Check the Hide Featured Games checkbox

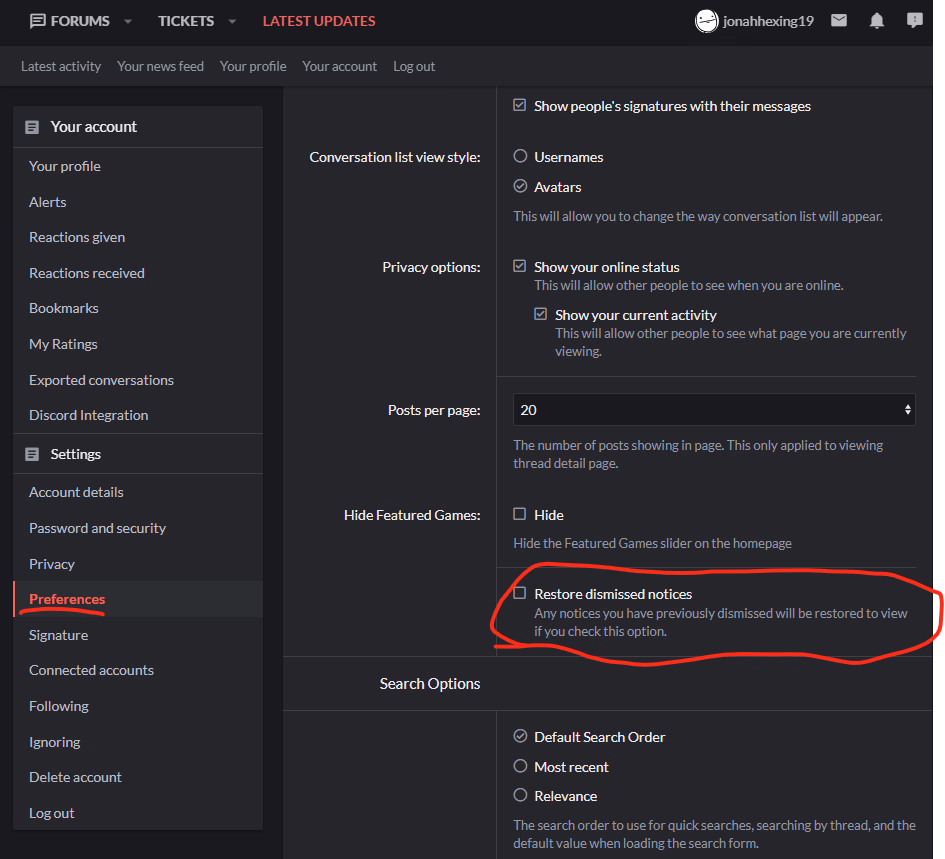[520, 514]
